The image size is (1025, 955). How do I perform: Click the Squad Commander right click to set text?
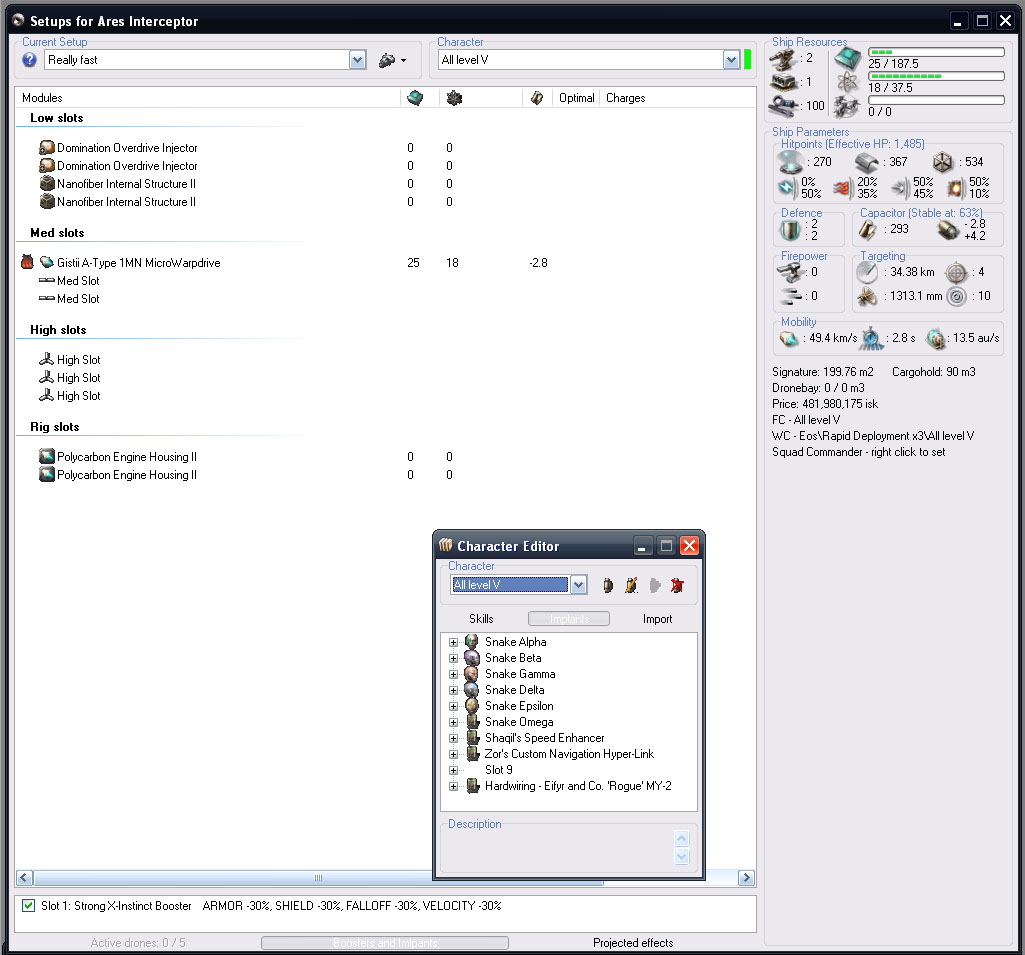858,452
